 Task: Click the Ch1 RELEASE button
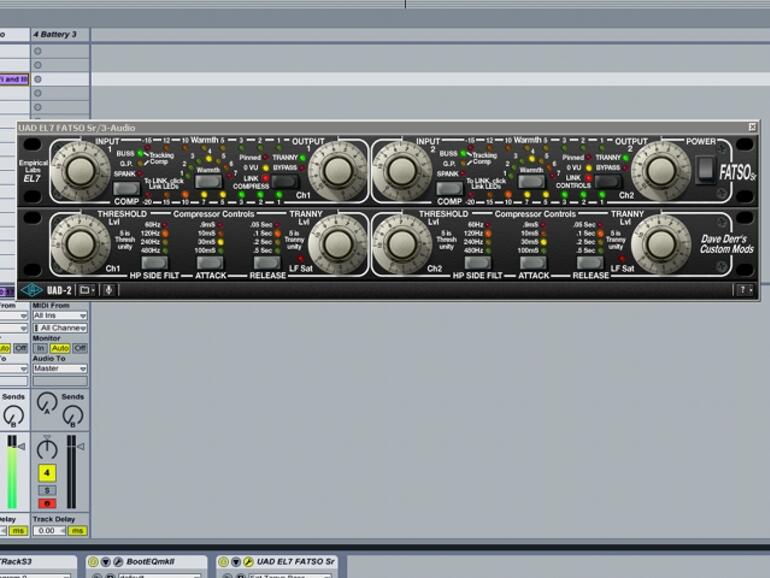[267, 263]
